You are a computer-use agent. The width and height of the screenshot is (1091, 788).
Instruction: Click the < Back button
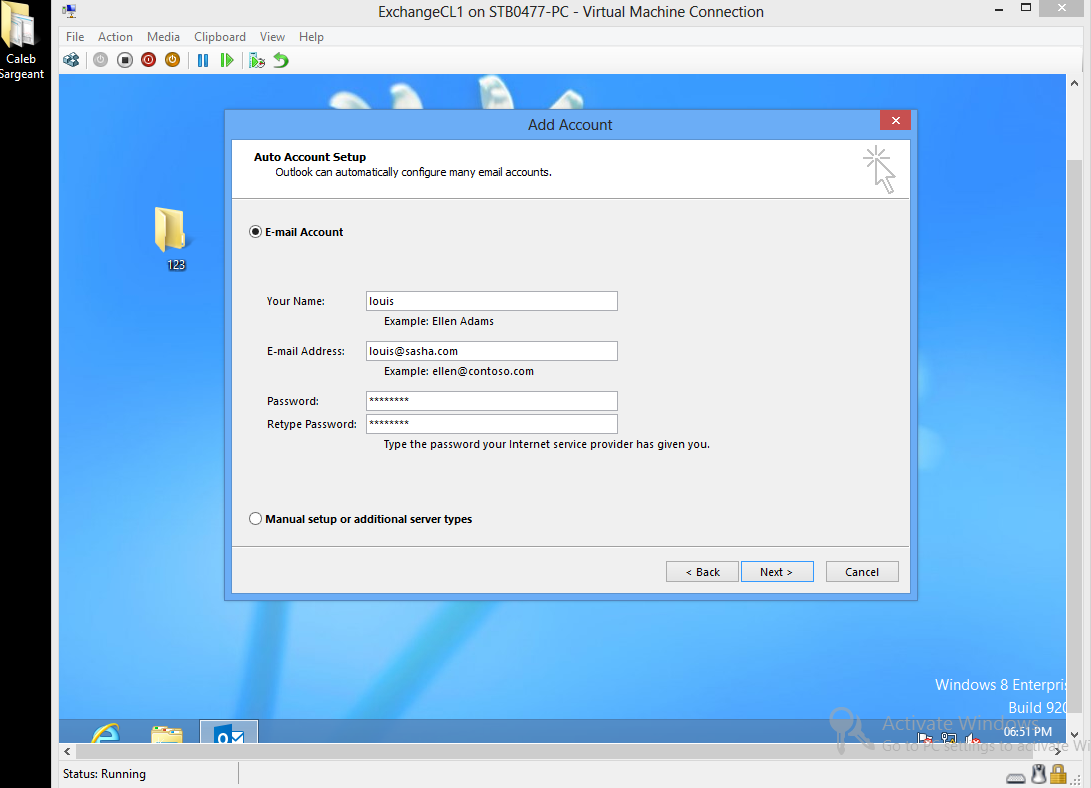[702, 572]
